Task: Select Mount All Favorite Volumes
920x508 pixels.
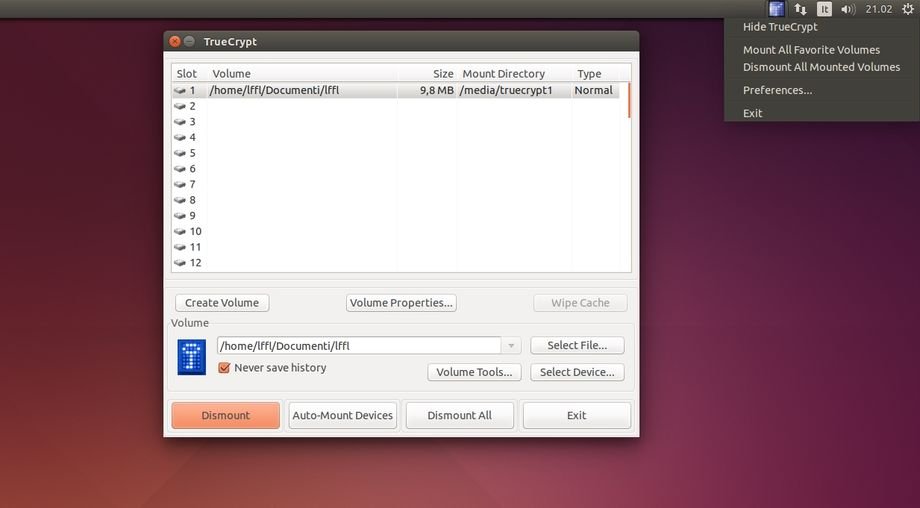Action: coord(811,50)
